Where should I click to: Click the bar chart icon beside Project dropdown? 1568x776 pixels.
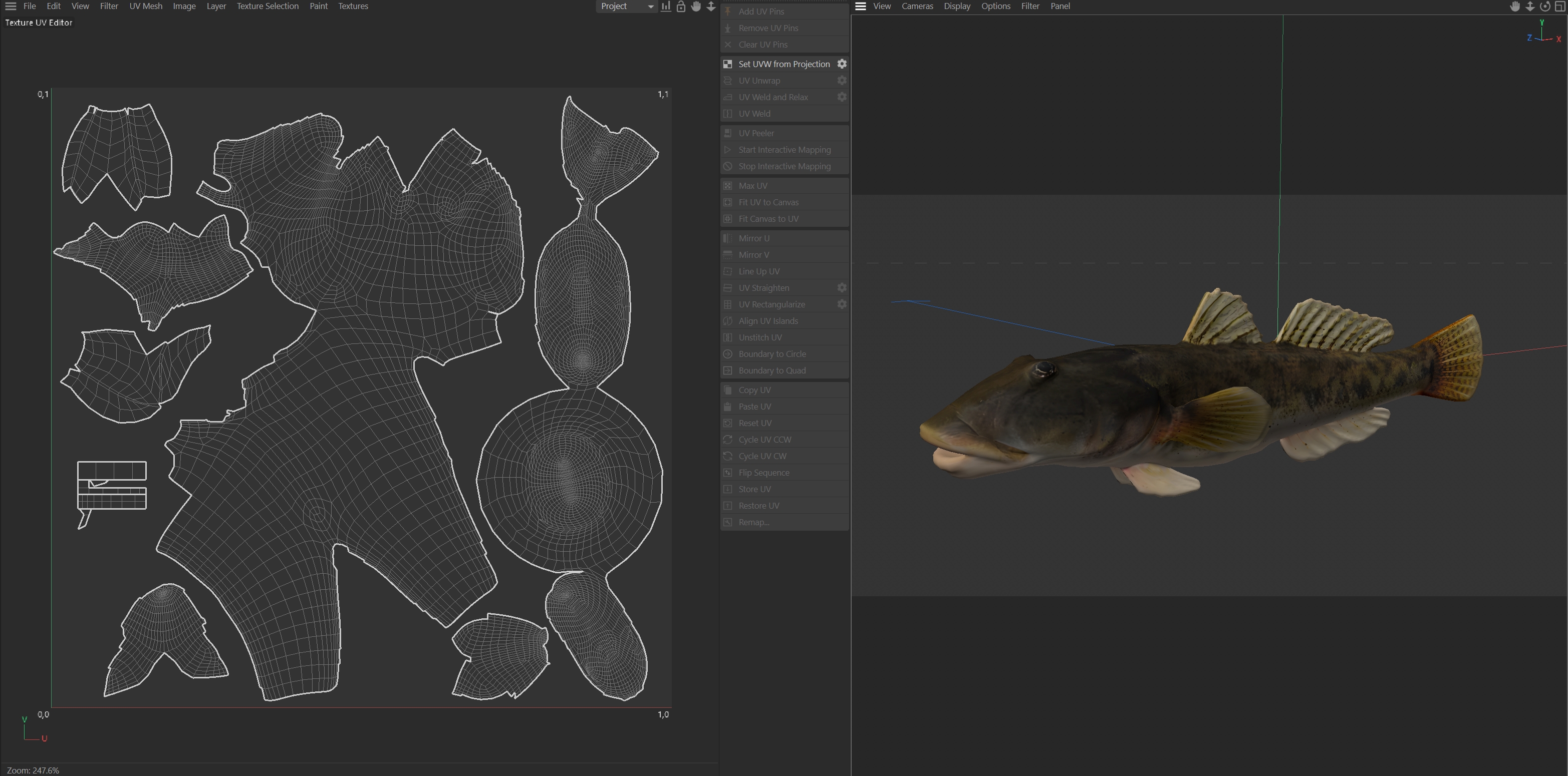click(666, 6)
